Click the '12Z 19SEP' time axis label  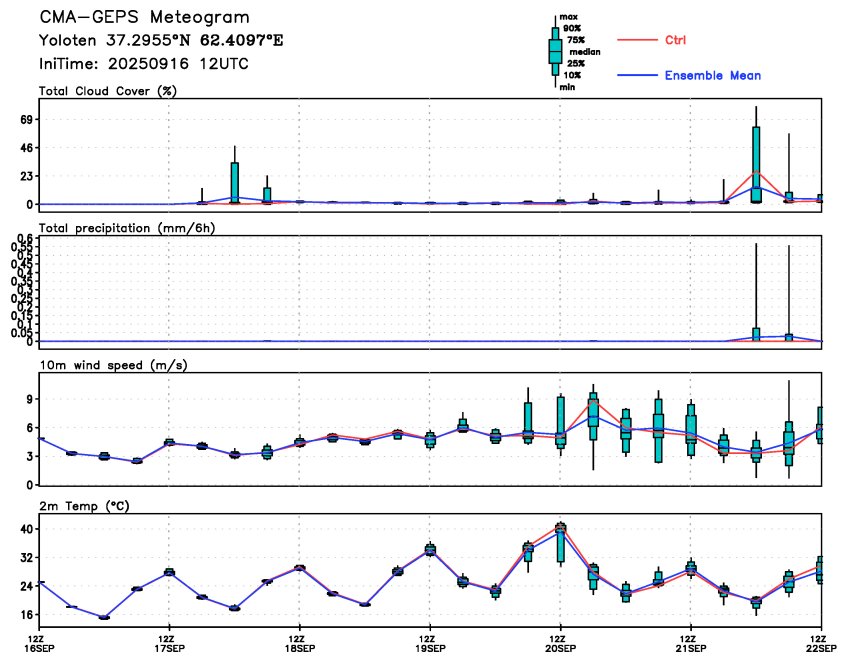[430, 643]
